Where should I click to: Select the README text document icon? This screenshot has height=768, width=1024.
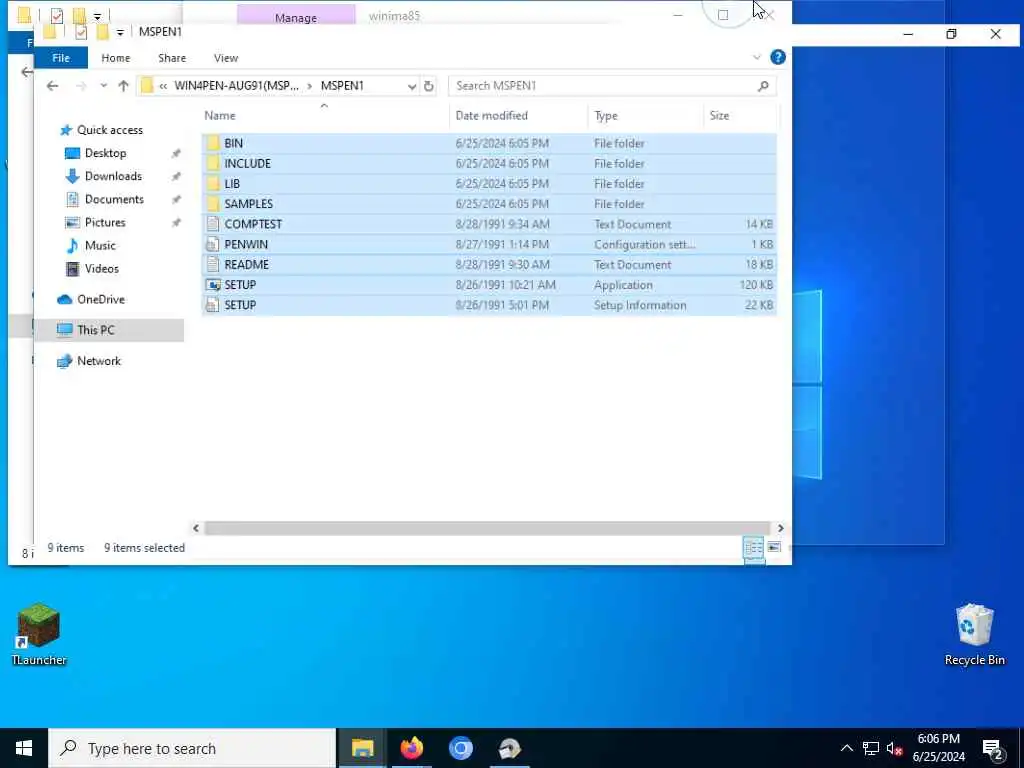pos(213,264)
